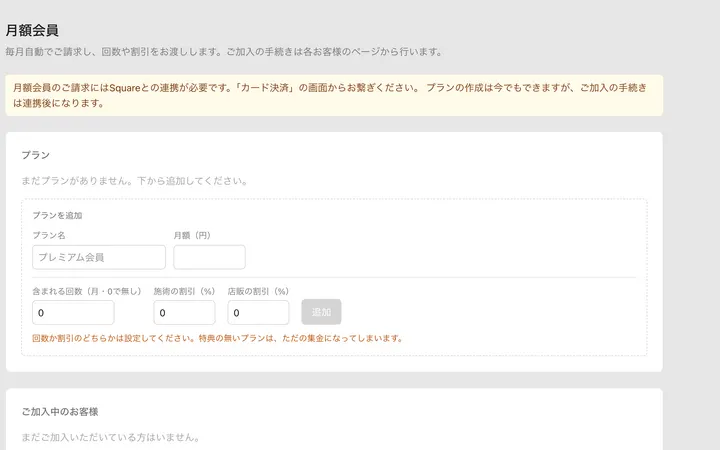The width and height of the screenshot is (720, 450).
Task: Click label 含まれる回数（月・0で無し）
Action: point(87,292)
